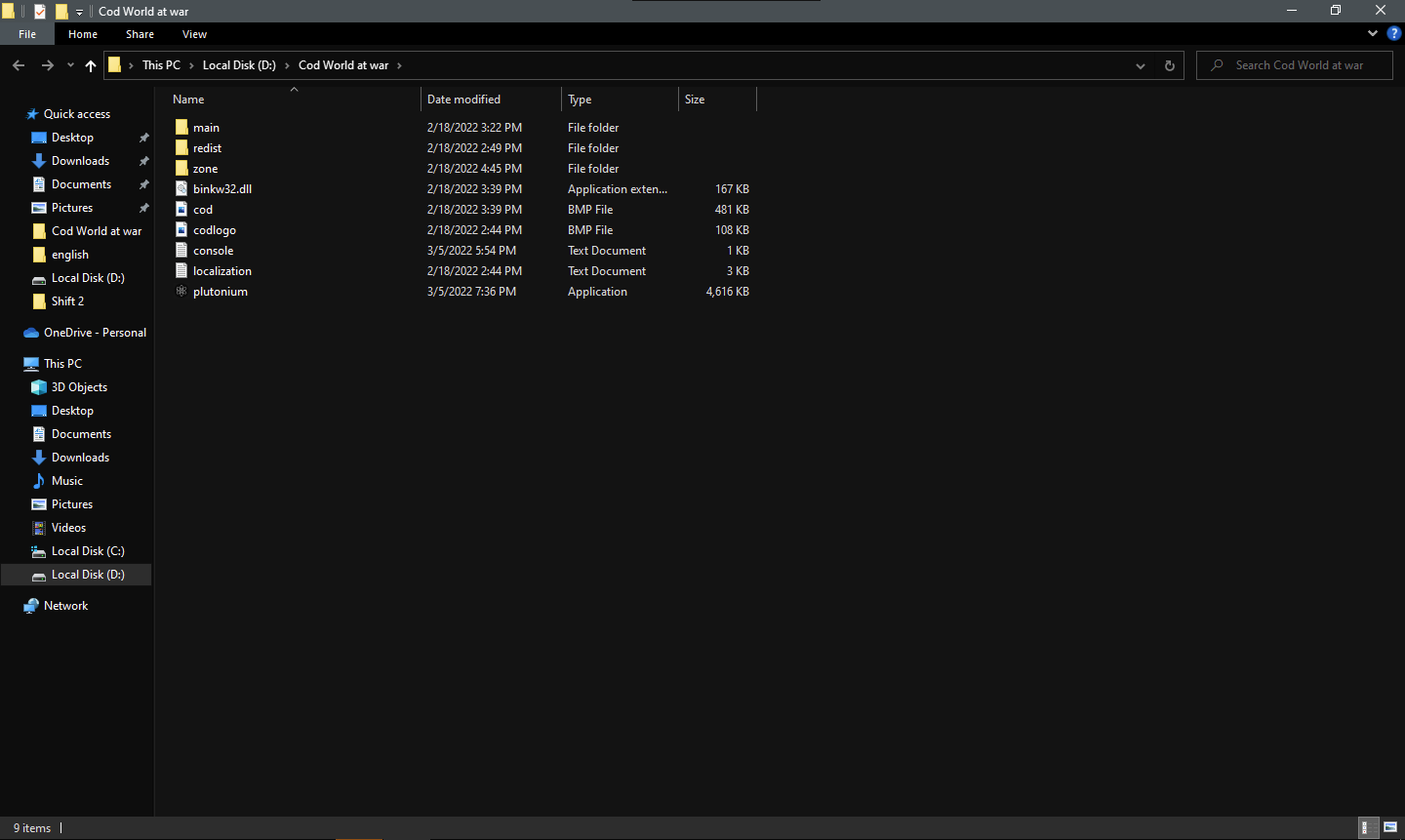Go forward with the Forward arrow

click(47, 65)
